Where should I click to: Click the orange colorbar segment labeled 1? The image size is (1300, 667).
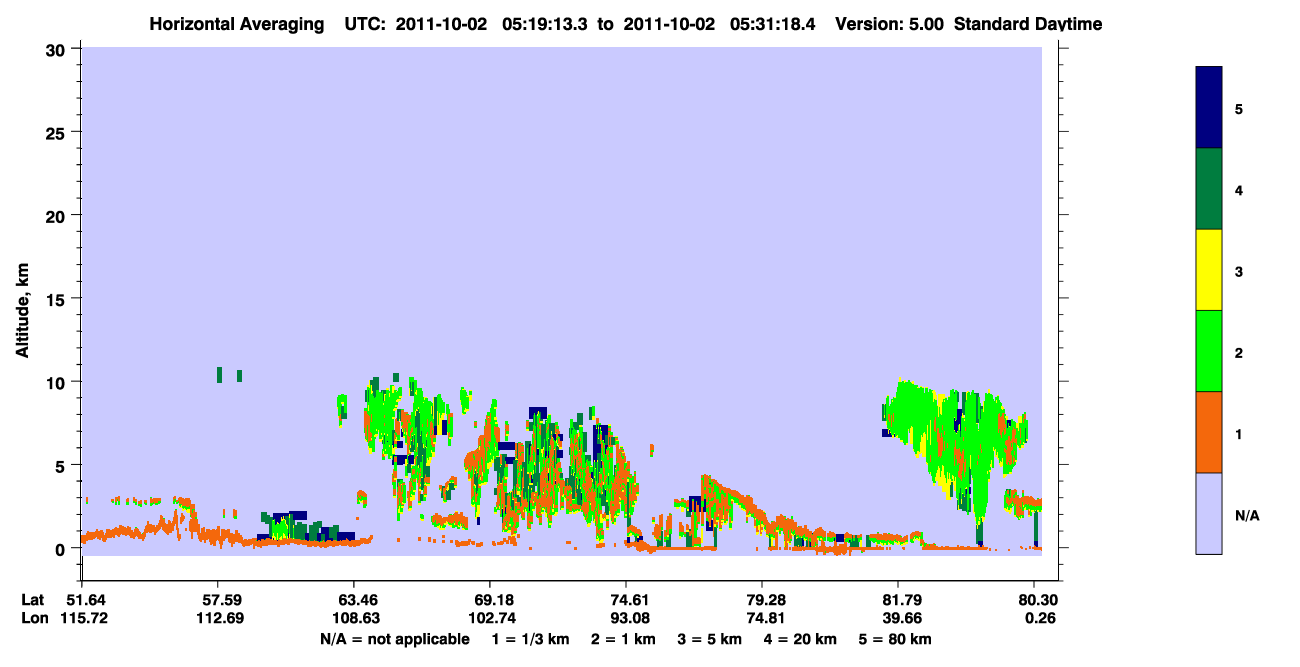(x=1209, y=432)
